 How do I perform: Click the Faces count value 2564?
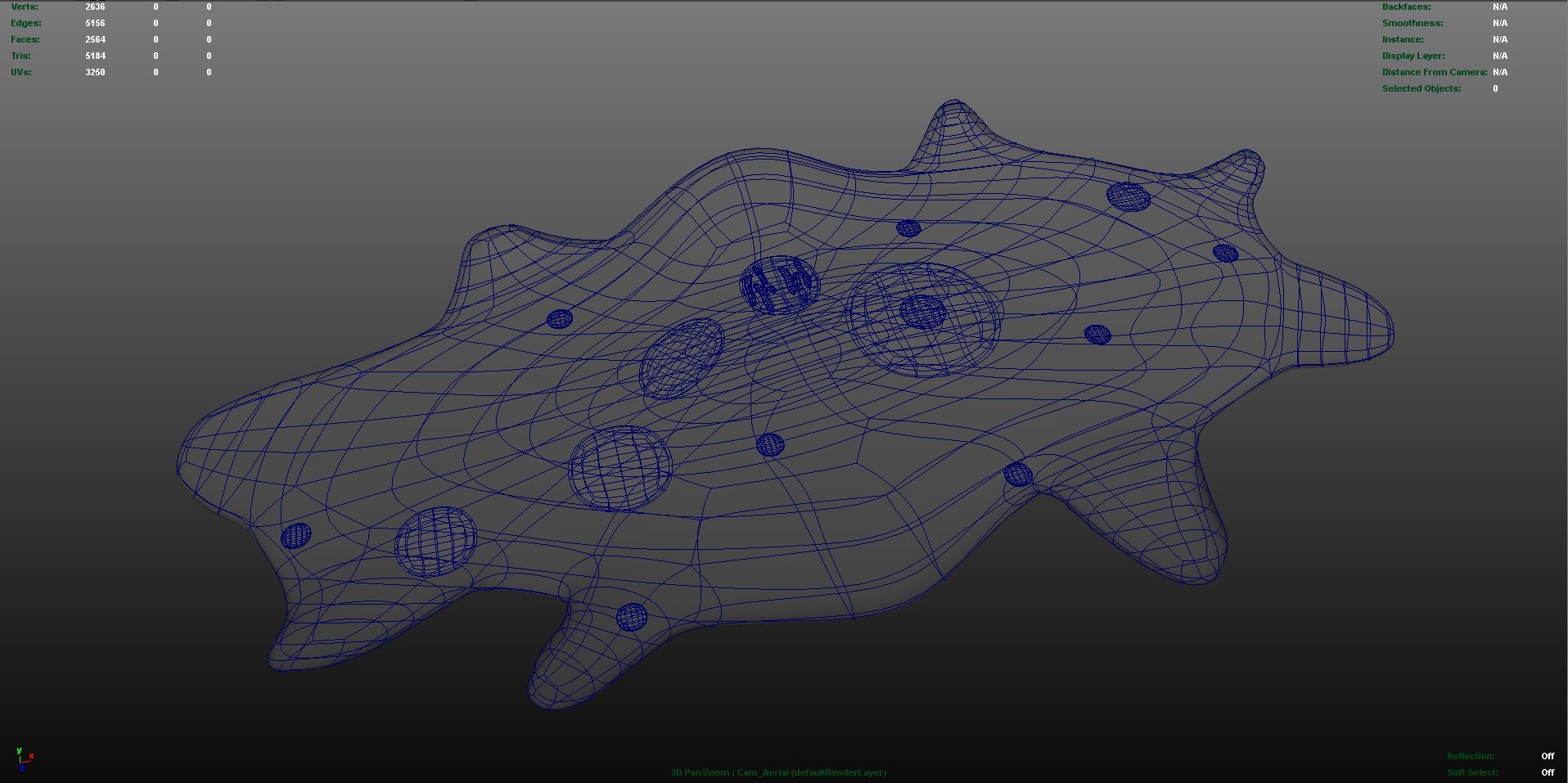pos(96,39)
